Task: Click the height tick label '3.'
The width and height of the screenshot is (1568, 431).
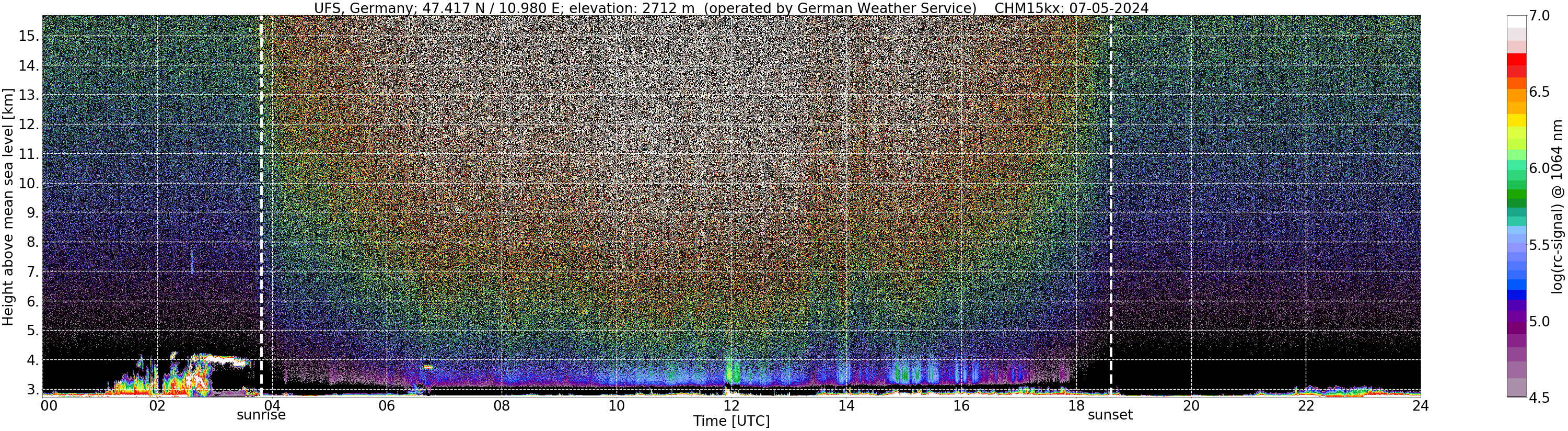Action: click(33, 390)
